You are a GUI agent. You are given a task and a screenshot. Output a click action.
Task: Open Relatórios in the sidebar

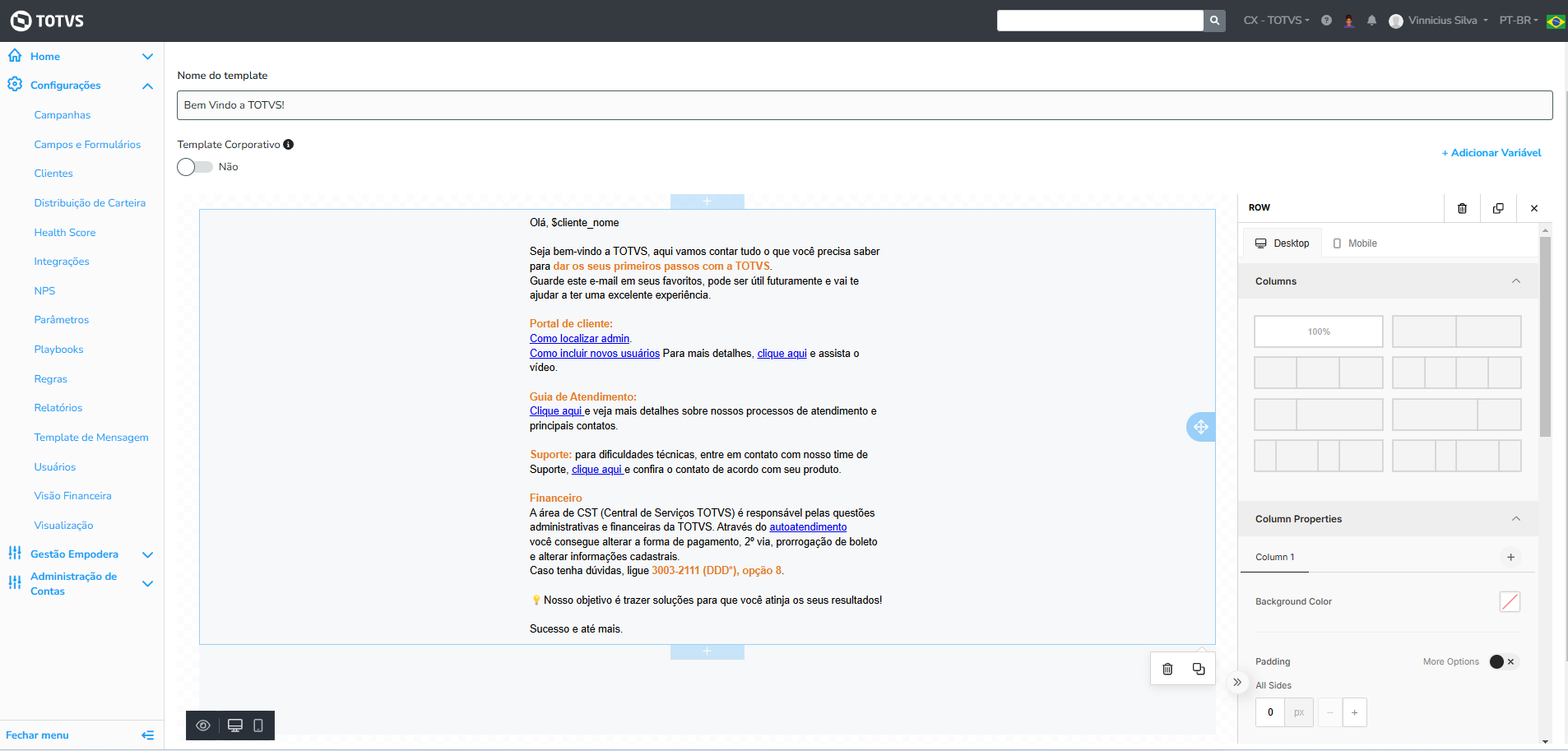pos(58,408)
